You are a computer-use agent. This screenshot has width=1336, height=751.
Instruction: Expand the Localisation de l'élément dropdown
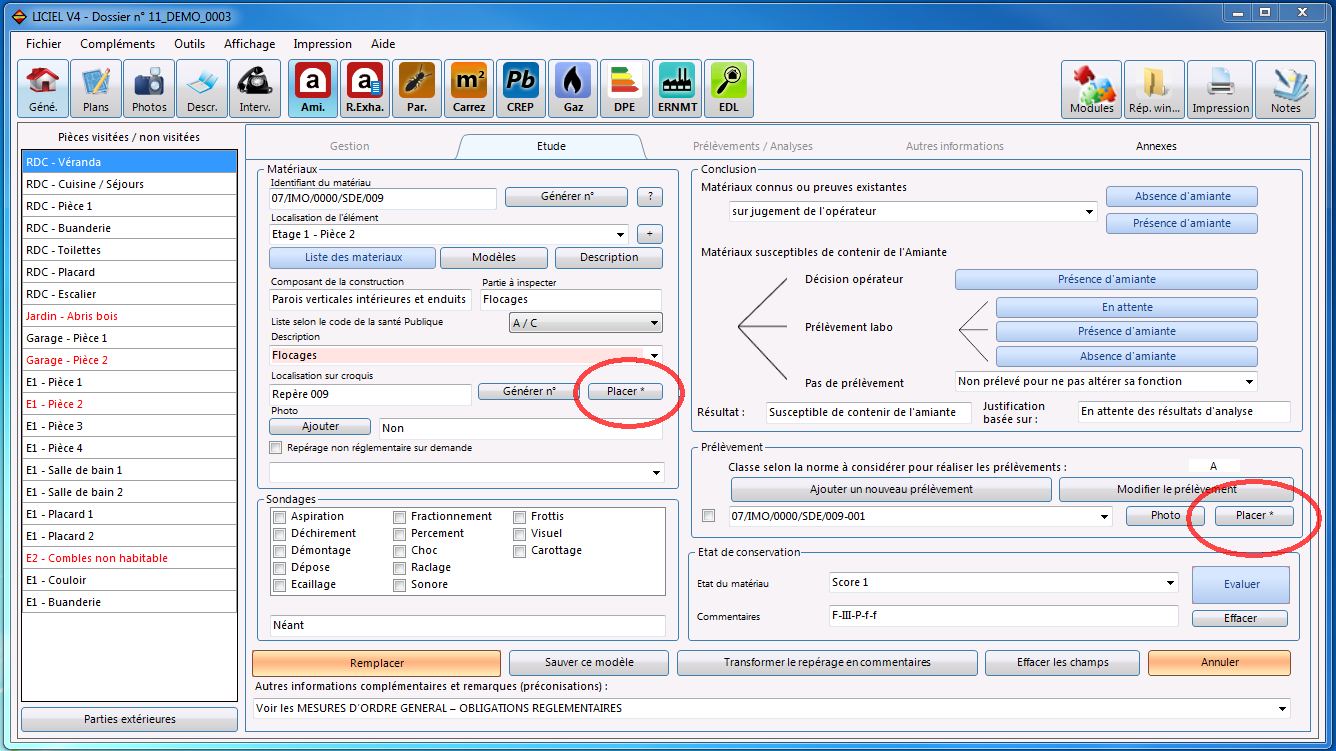(x=621, y=234)
